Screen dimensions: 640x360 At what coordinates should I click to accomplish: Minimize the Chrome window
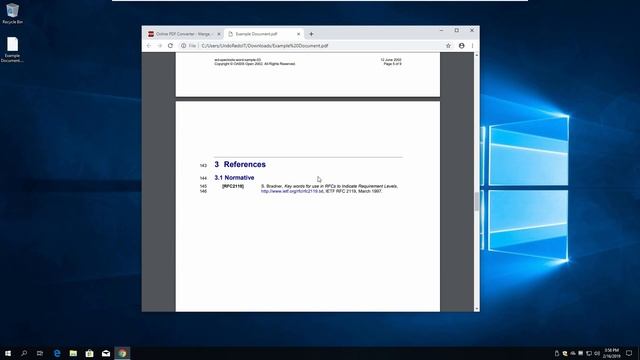[x=441, y=30]
